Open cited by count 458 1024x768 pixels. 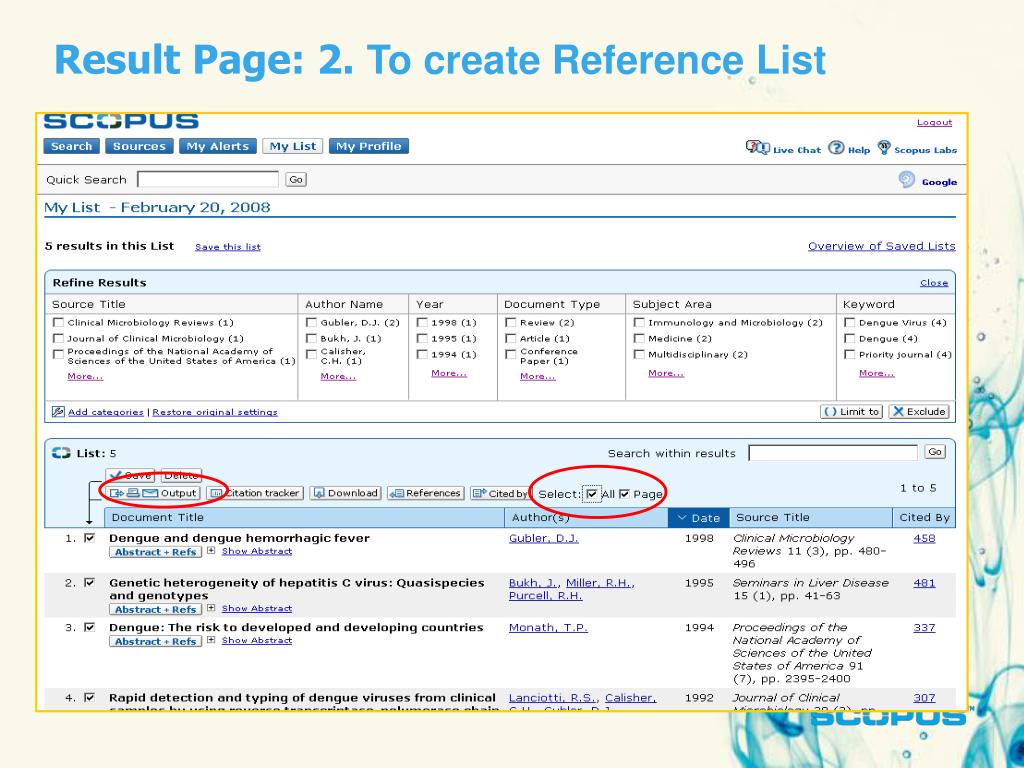tap(924, 538)
